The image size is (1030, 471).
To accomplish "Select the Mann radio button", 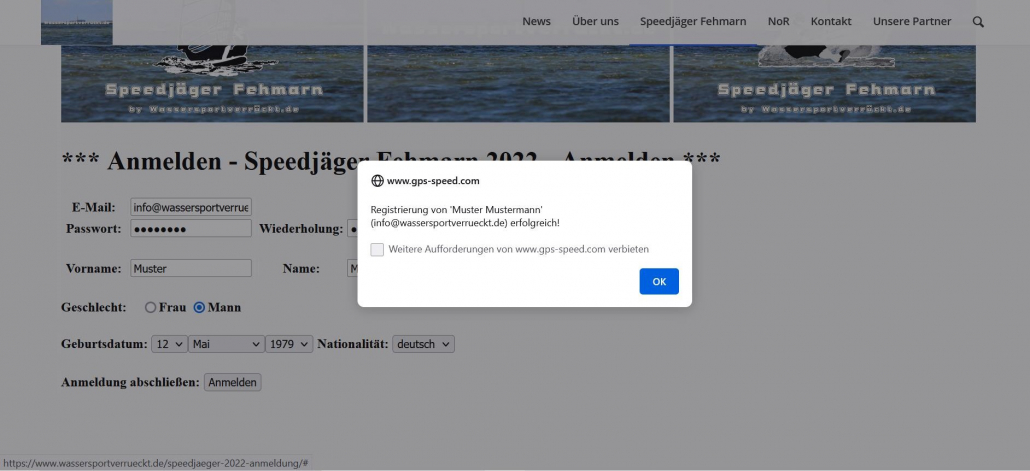I will click(199, 307).
